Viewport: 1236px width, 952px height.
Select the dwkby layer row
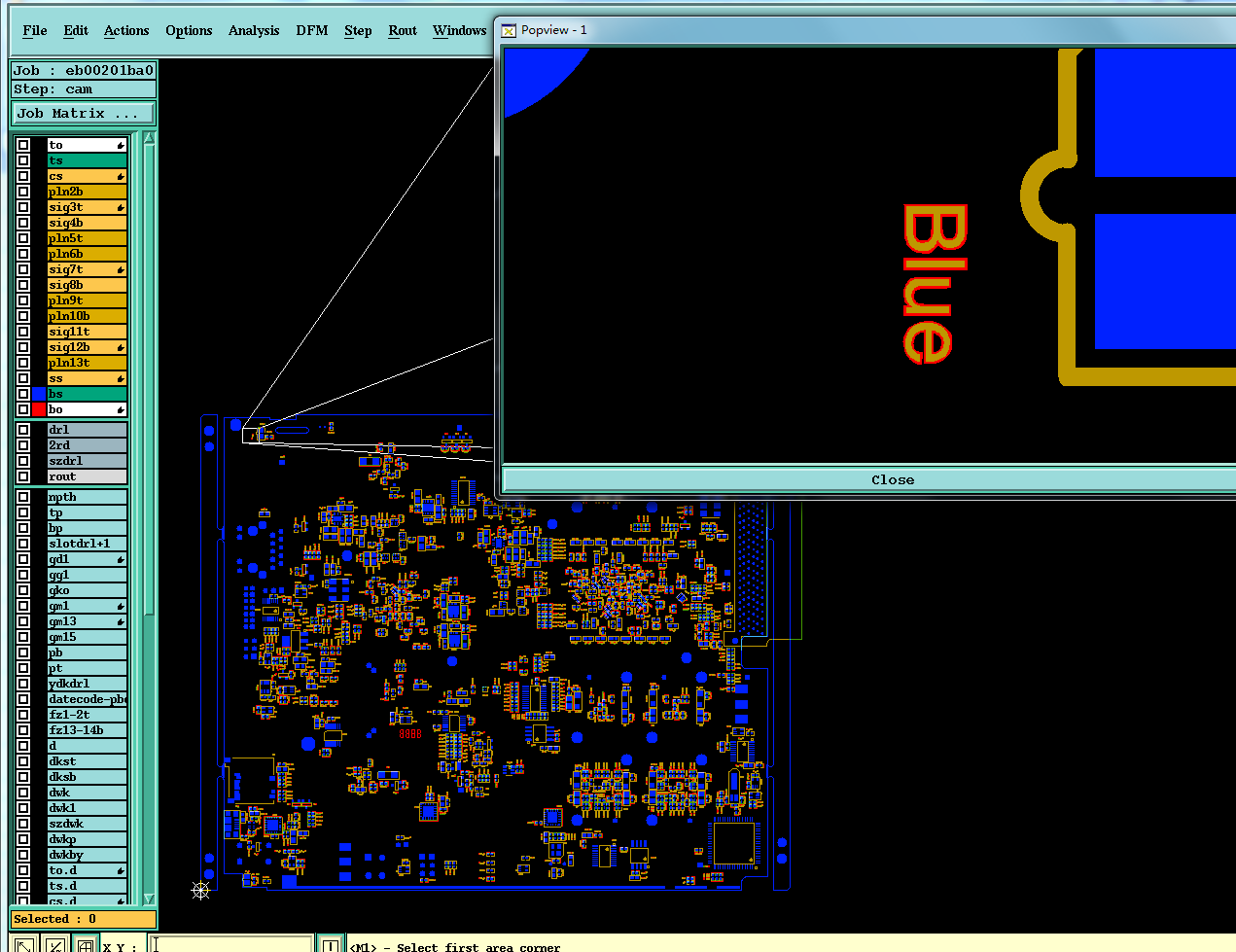(x=88, y=855)
